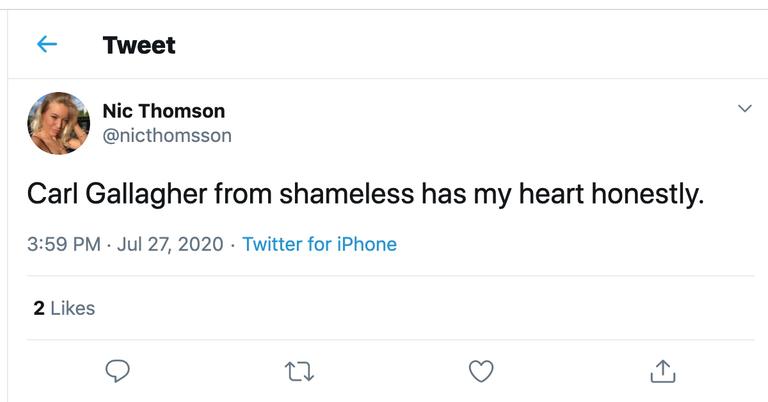768x402 pixels.
Task: Like the tweet with the heart icon
Action: tap(481, 371)
